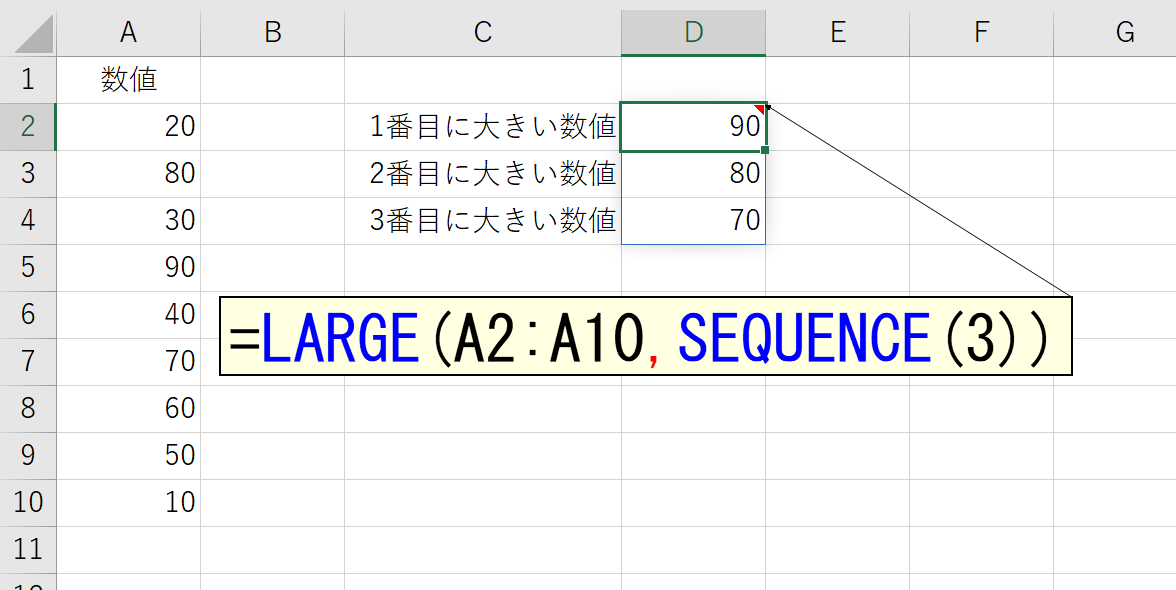Image resolution: width=1176 pixels, height=590 pixels.
Task: Select column B header
Action: coord(272,32)
